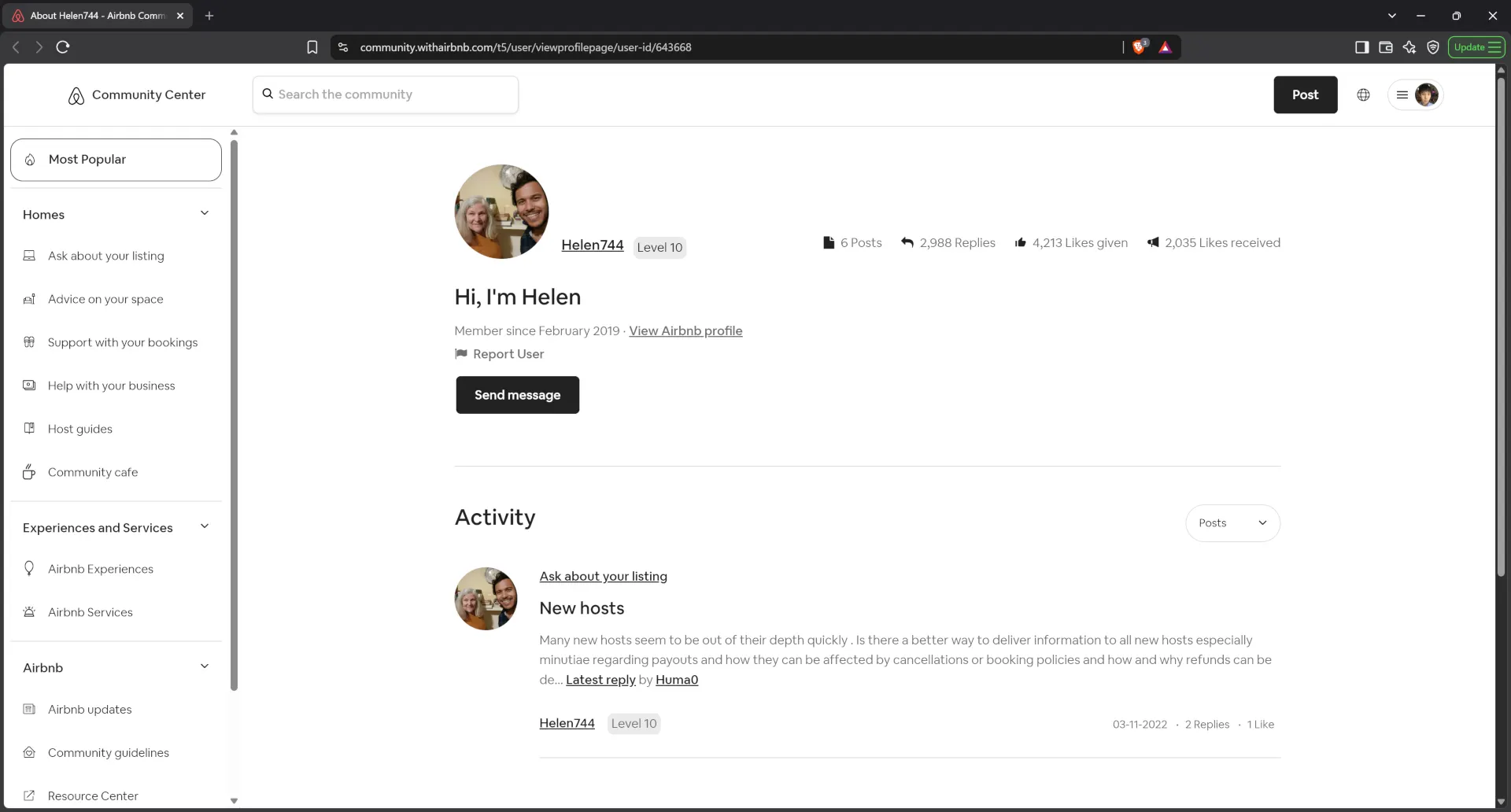Click the browser address bar URL
The image size is (1511, 812).
pyautogui.click(x=526, y=47)
